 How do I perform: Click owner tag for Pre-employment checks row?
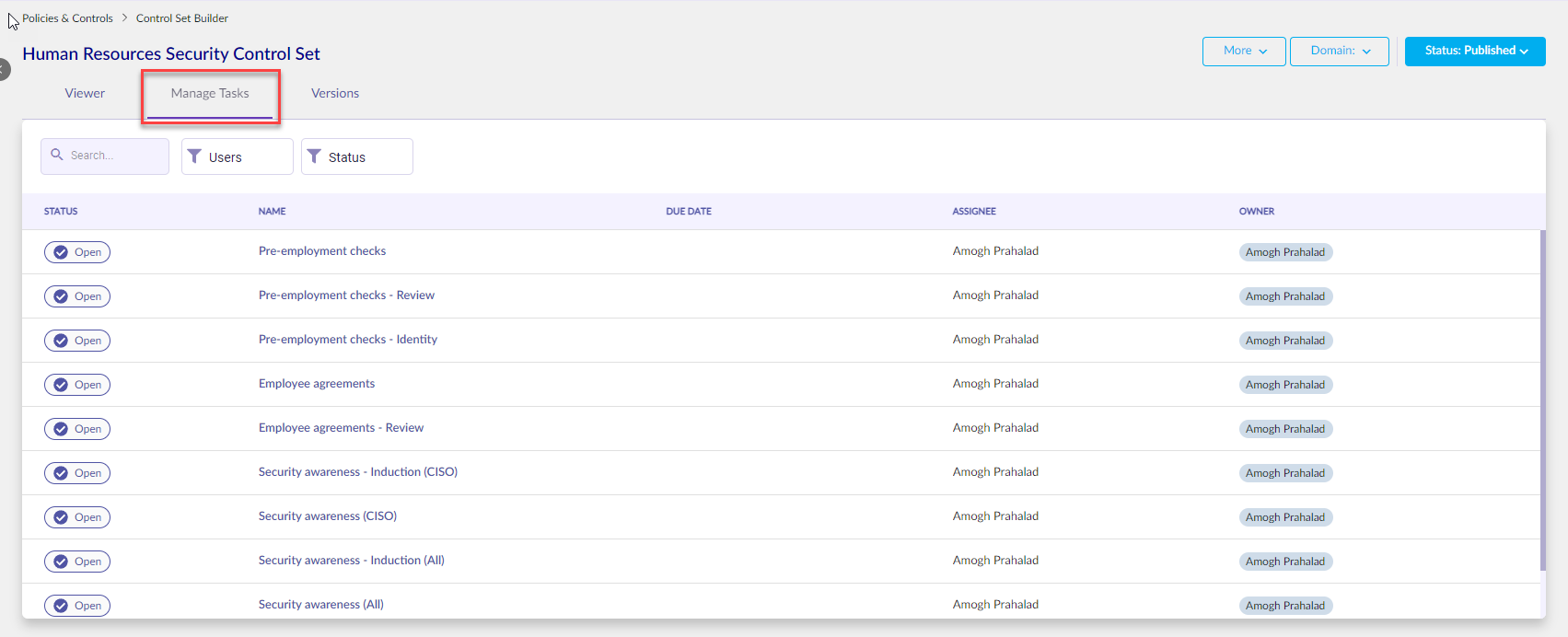tap(1285, 252)
